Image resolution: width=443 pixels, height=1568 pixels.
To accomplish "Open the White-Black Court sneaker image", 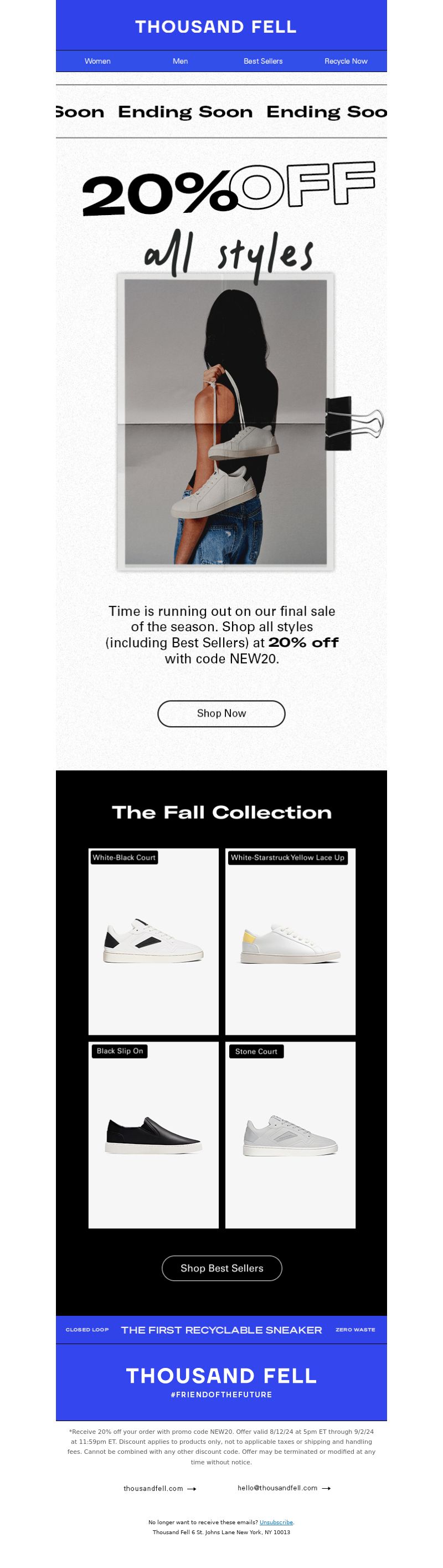I will click(x=153, y=942).
